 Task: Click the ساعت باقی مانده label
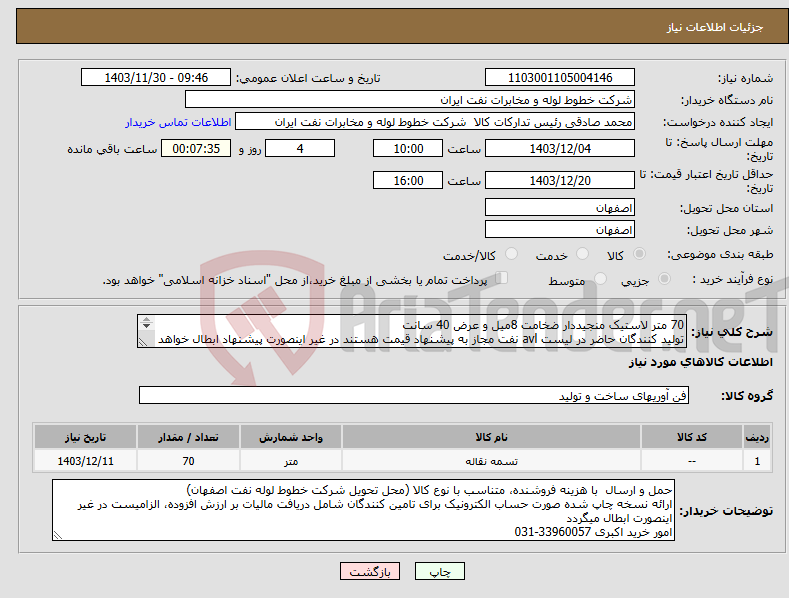click(112, 150)
